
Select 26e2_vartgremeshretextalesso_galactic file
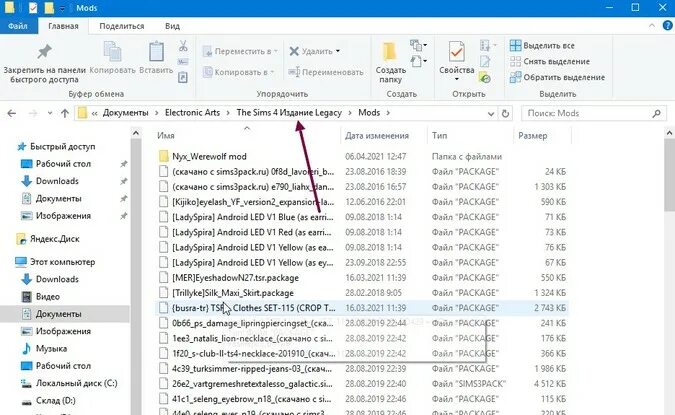pyautogui.click(x=252, y=384)
